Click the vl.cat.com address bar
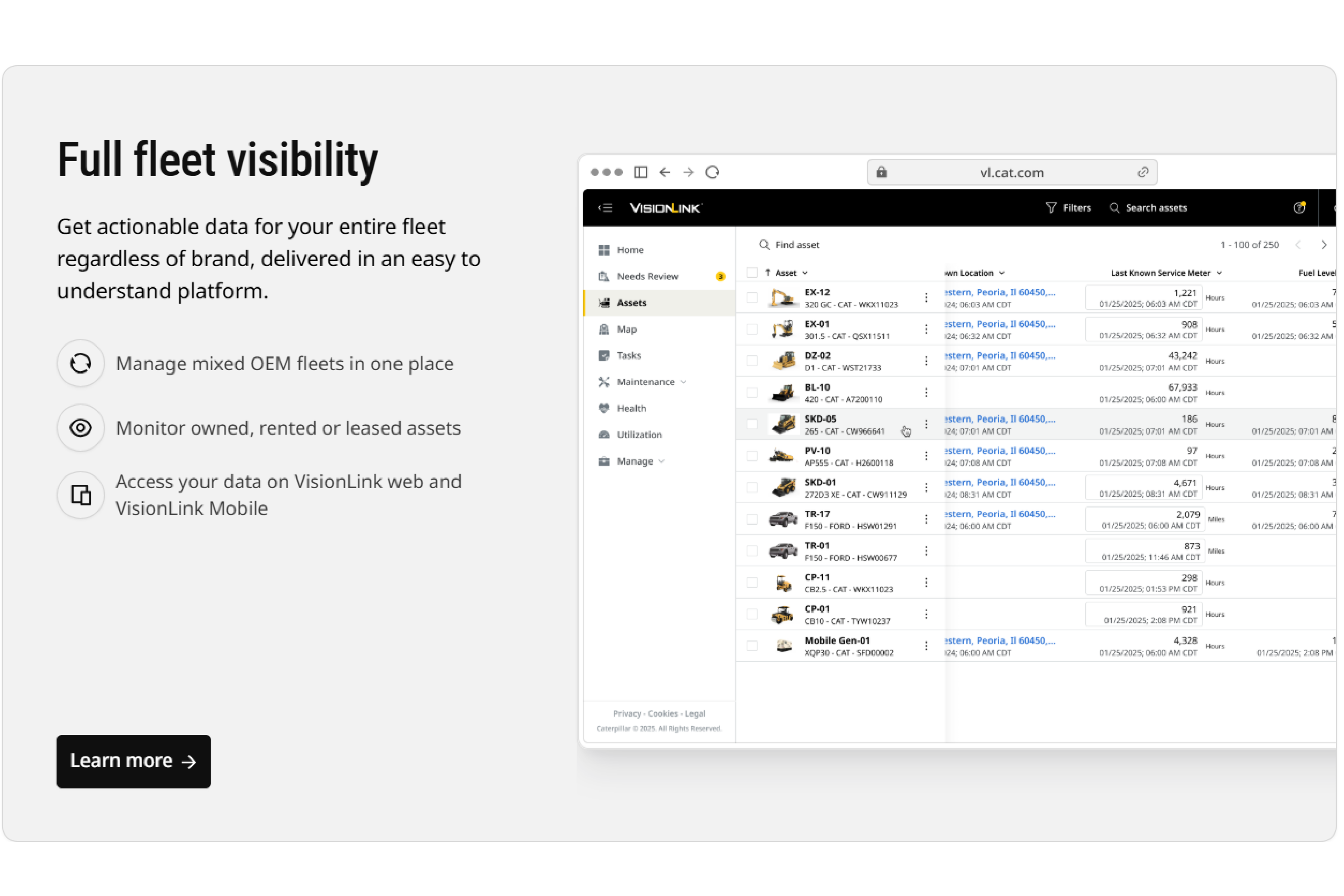 (x=1012, y=172)
